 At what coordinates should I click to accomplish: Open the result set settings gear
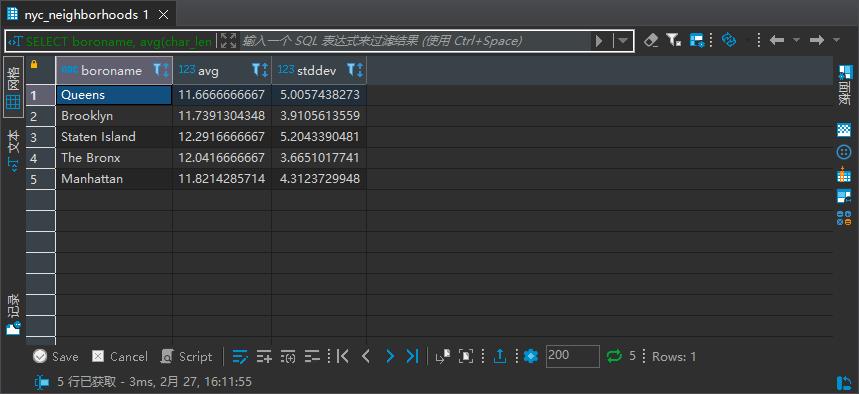click(x=530, y=357)
